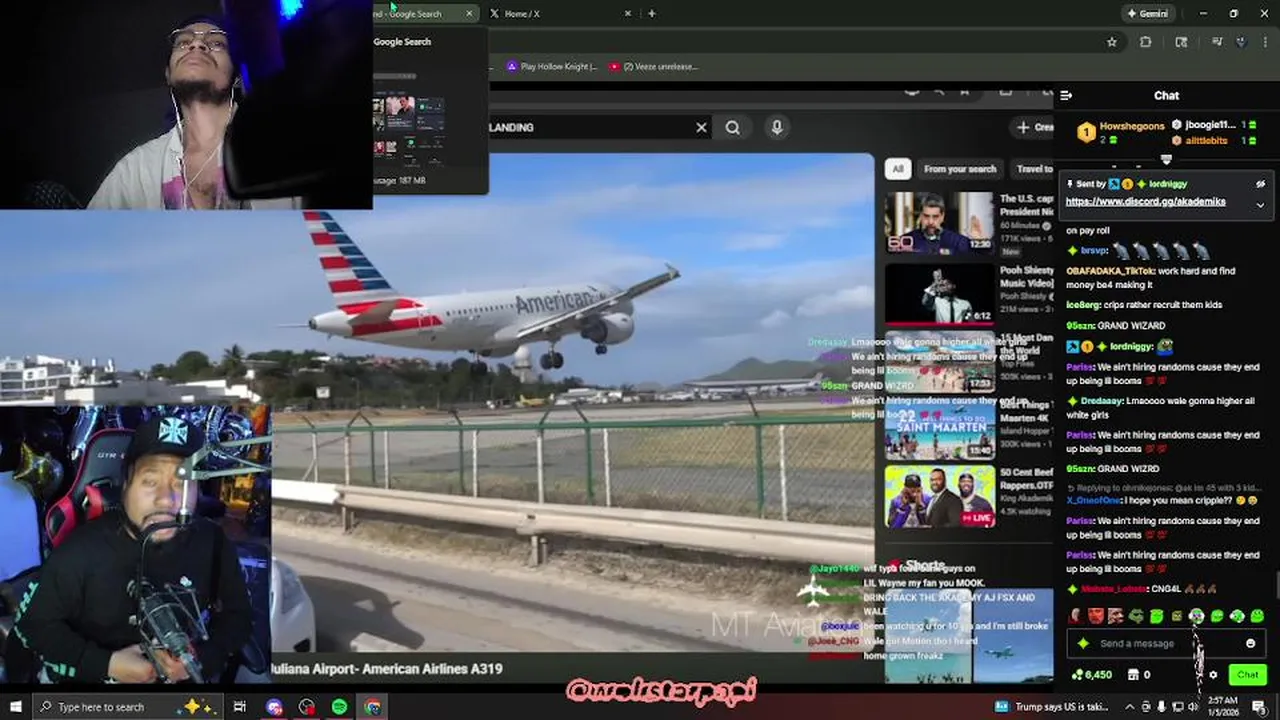Open the 2:57 AM clock and calendar
This screenshot has width=1280, height=720.
1222,707
